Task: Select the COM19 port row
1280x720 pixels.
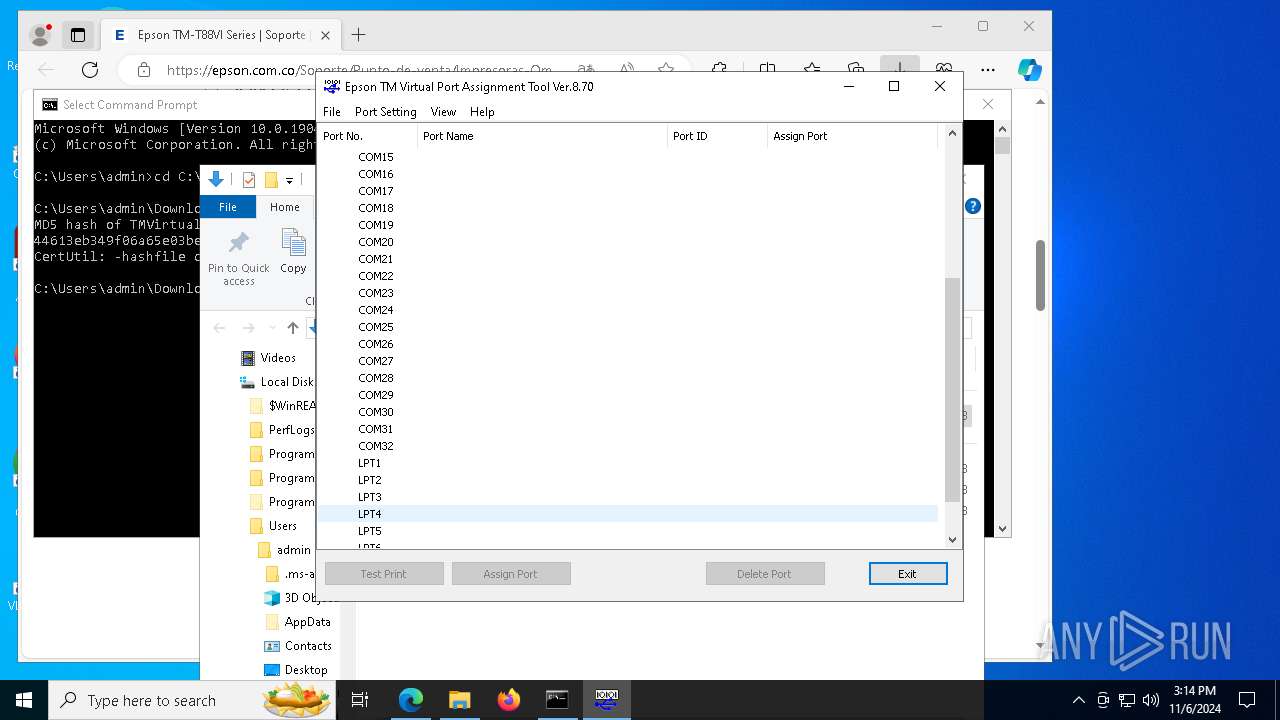Action: (x=628, y=225)
